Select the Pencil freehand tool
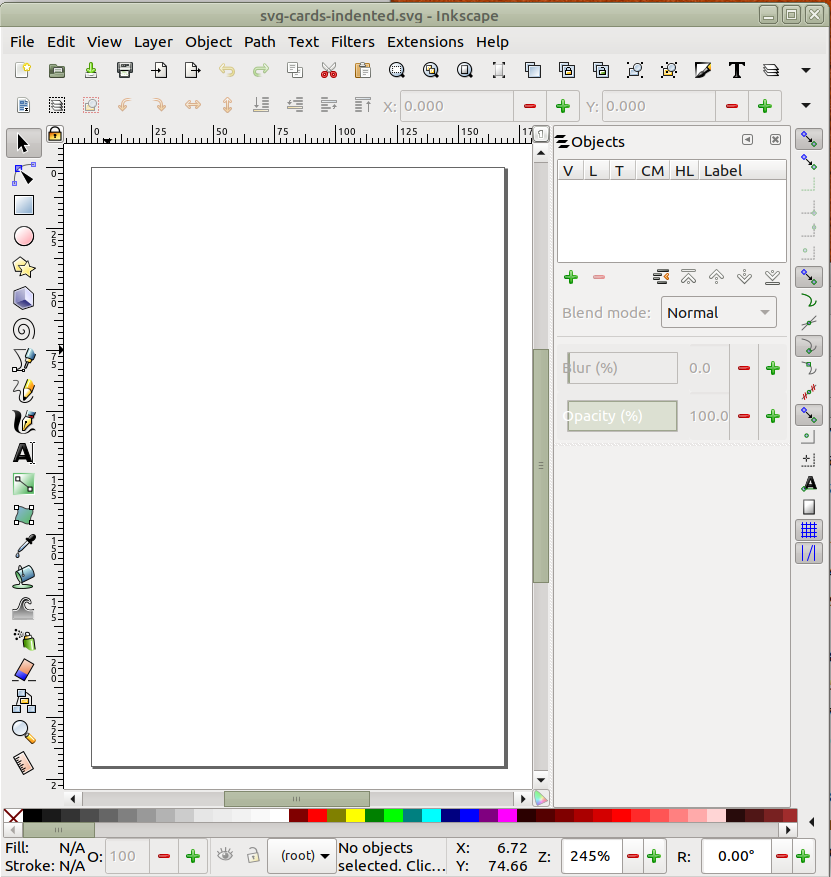The height and width of the screenshot is (877, 831). (x=23, y=391)
